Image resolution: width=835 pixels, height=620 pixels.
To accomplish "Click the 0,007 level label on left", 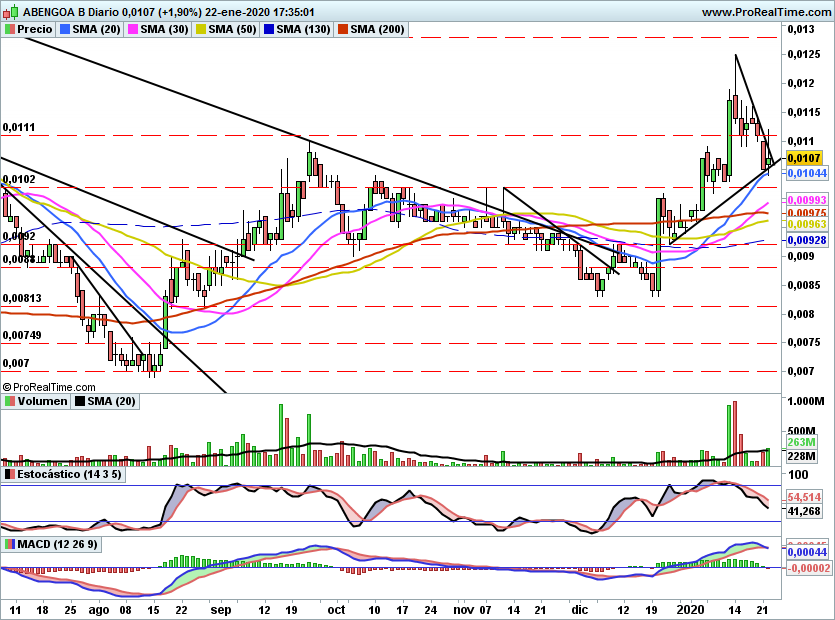I will click(16, 364).
